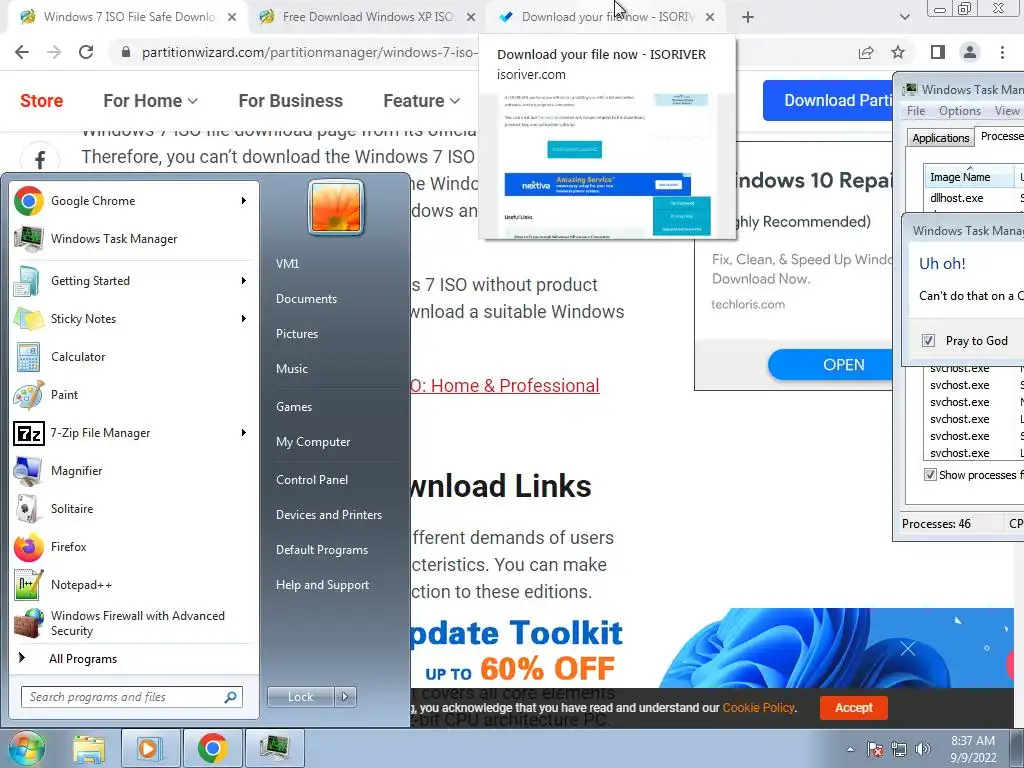1024x768 pixels.
Task: Expand Sticky Notes jump list arrow
Action: click(244, 319)
